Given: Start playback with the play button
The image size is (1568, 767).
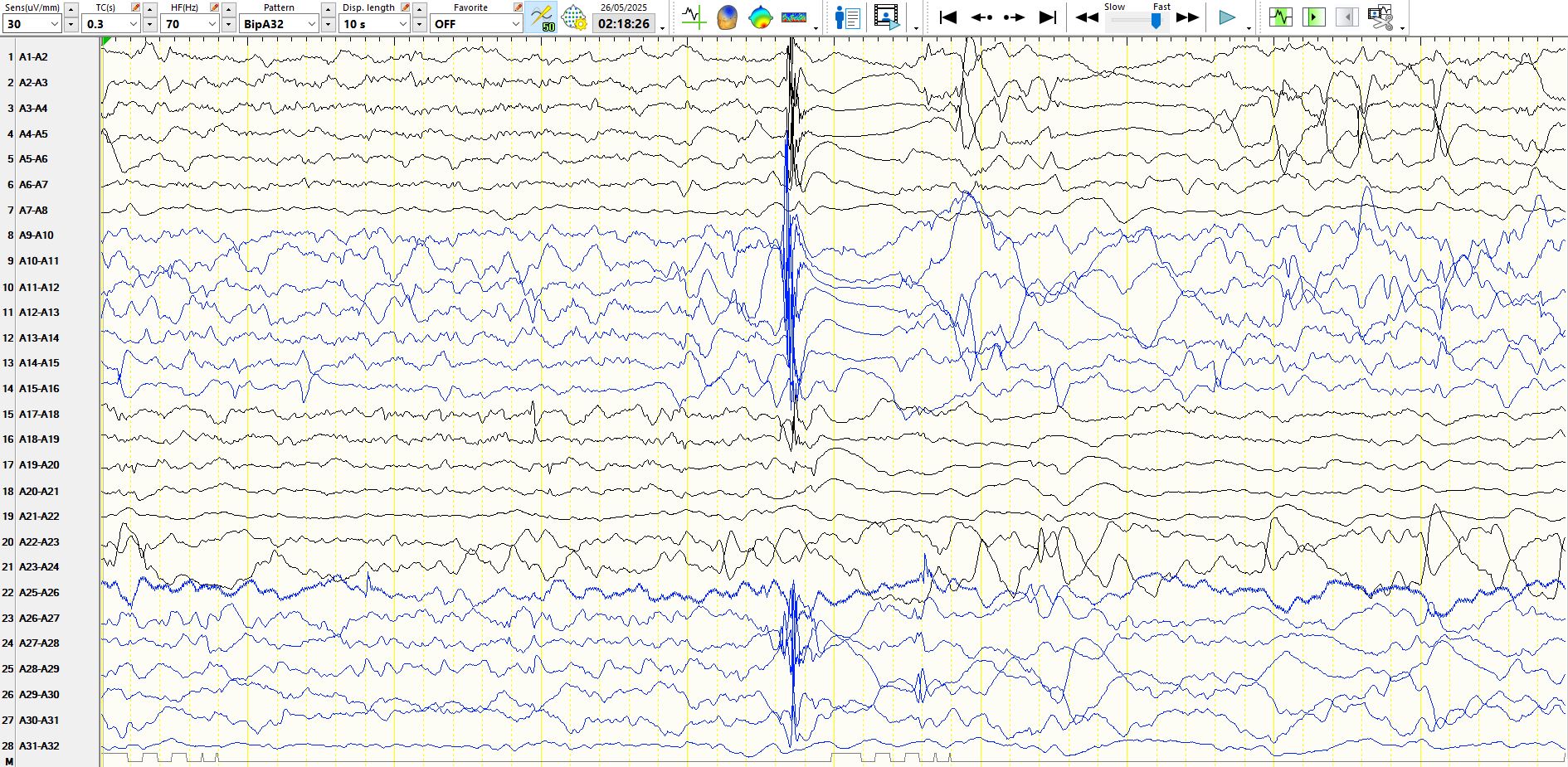Looking at the screenshot, I should coord(1227,17).
